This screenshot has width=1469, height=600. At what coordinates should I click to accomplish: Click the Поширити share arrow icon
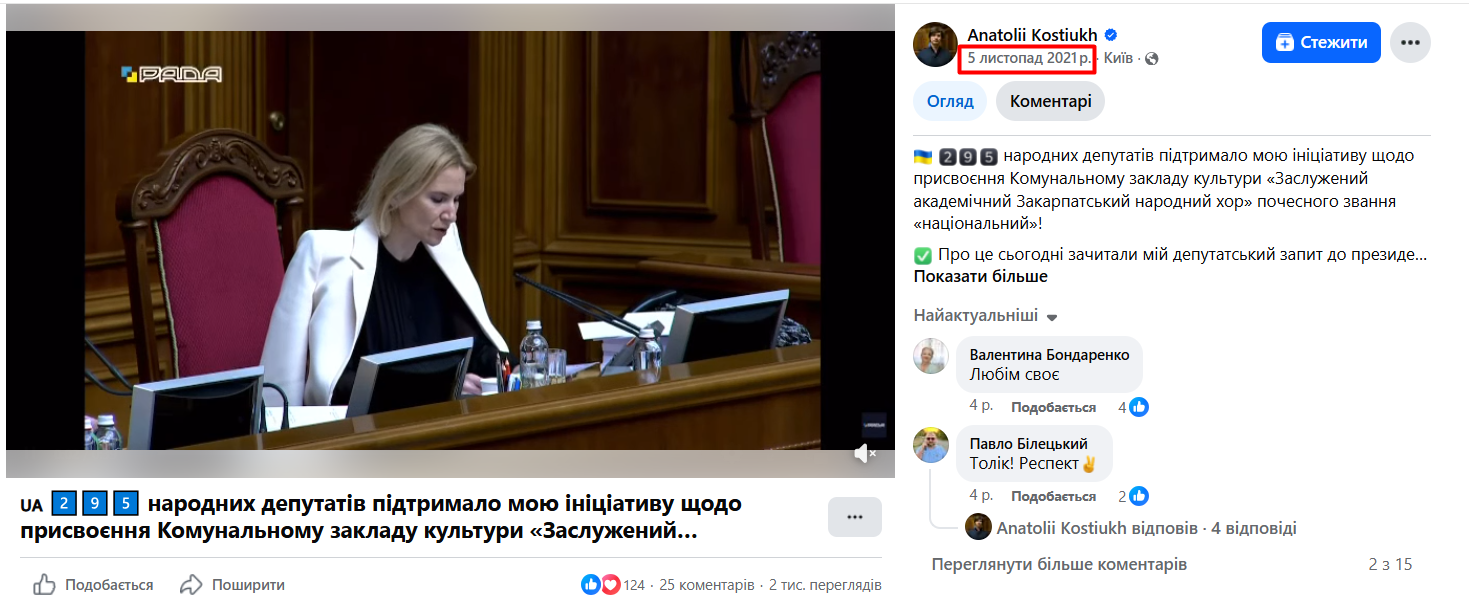pos(191,585)
